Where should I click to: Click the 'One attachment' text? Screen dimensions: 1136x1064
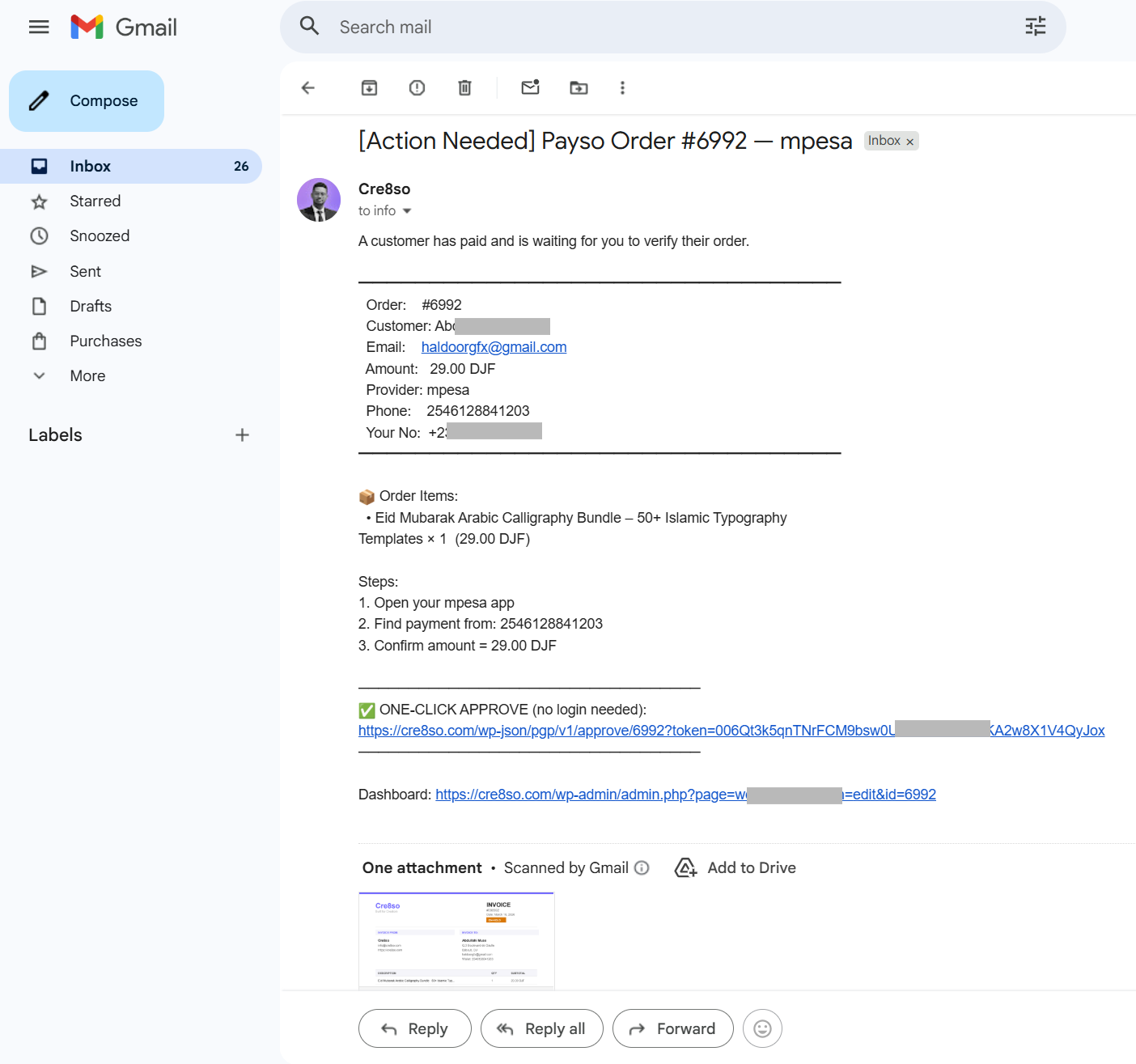pos(422,867)
